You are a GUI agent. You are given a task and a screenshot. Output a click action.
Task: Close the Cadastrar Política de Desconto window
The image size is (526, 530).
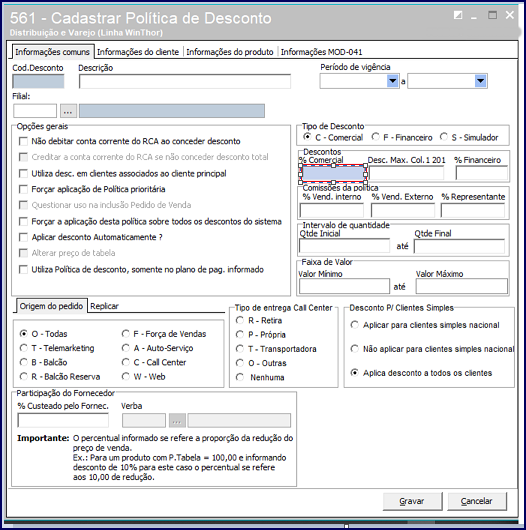pos(509,15)
